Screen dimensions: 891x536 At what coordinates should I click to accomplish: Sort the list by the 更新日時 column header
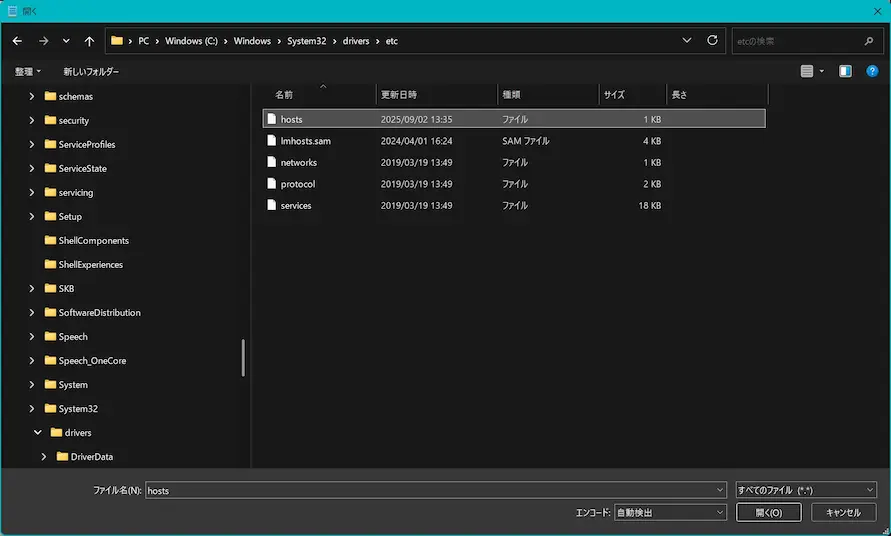[x=399, y=95]
